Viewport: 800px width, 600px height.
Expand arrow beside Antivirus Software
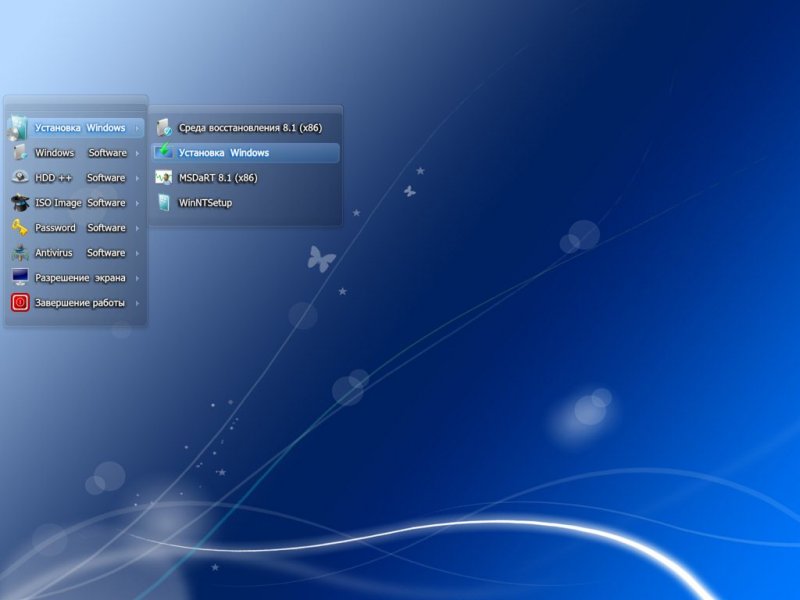[x=137, y=253]
